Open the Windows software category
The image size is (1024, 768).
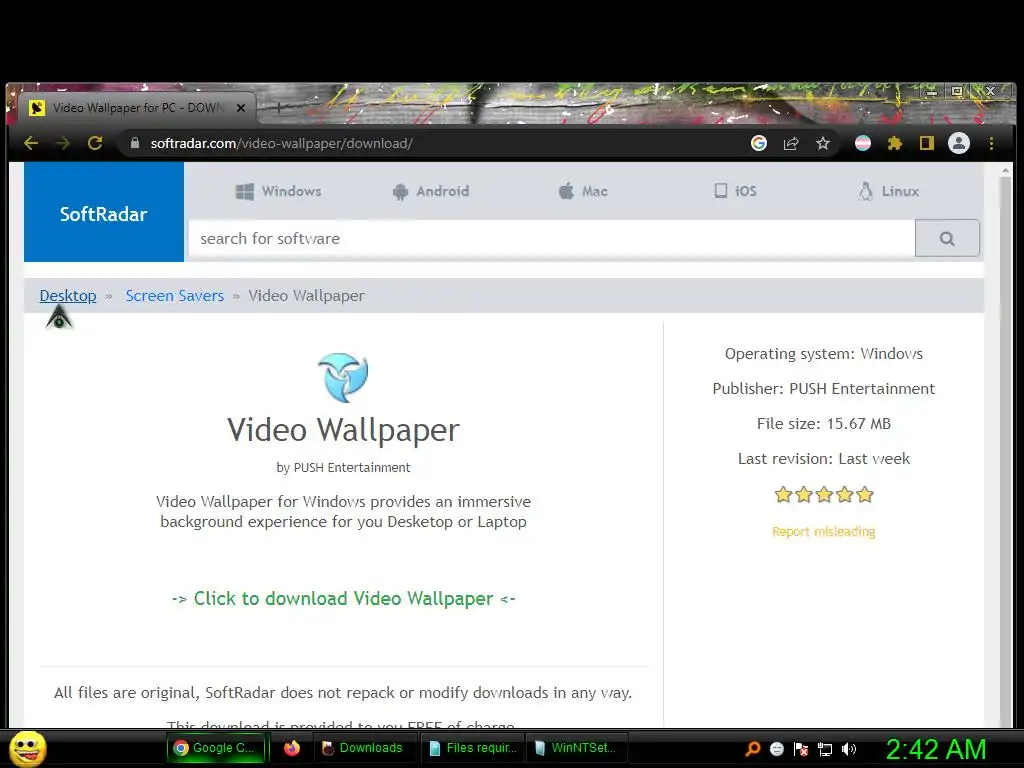[x=278, y=191]
